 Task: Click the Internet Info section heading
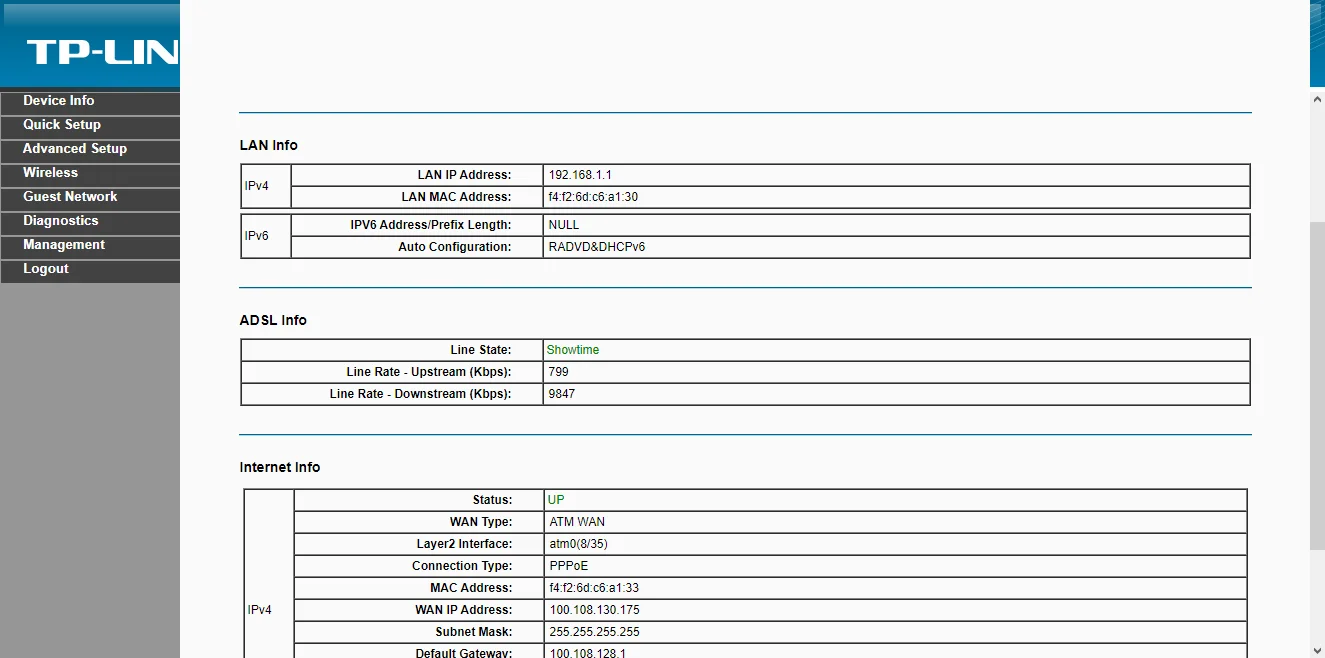(280, 467)
